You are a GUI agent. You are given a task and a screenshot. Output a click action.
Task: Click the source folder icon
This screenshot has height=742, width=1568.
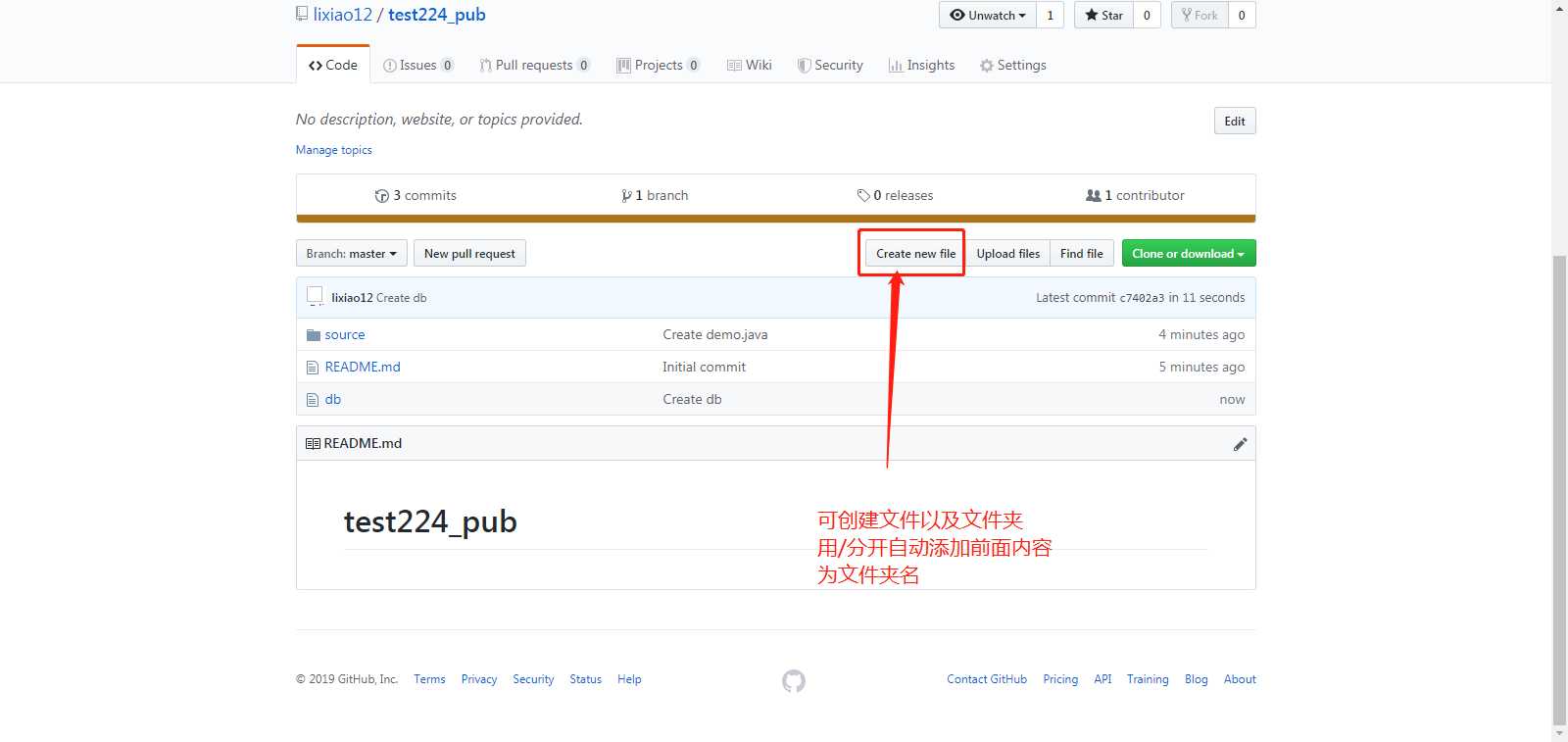(x=314, y=335)
